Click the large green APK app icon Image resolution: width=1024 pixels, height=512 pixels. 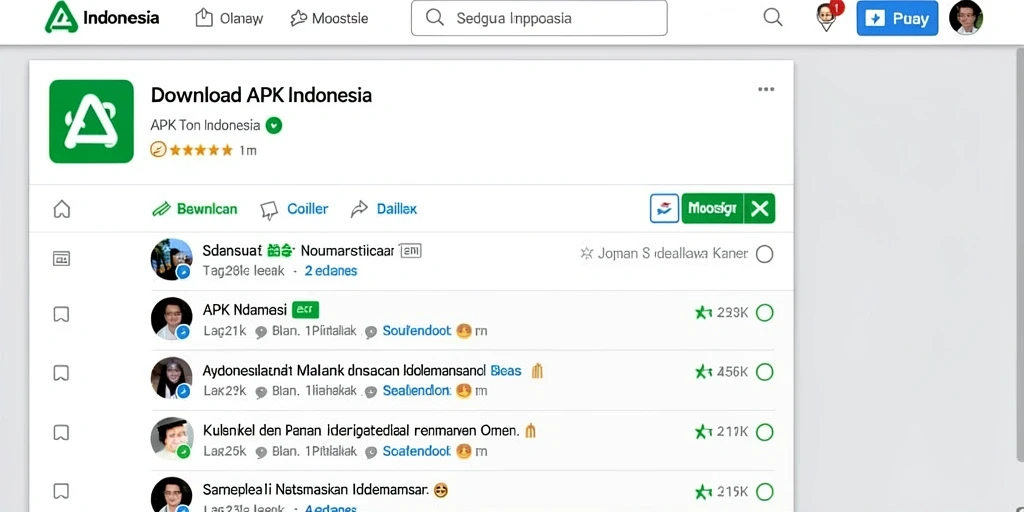tap(91, 121)
